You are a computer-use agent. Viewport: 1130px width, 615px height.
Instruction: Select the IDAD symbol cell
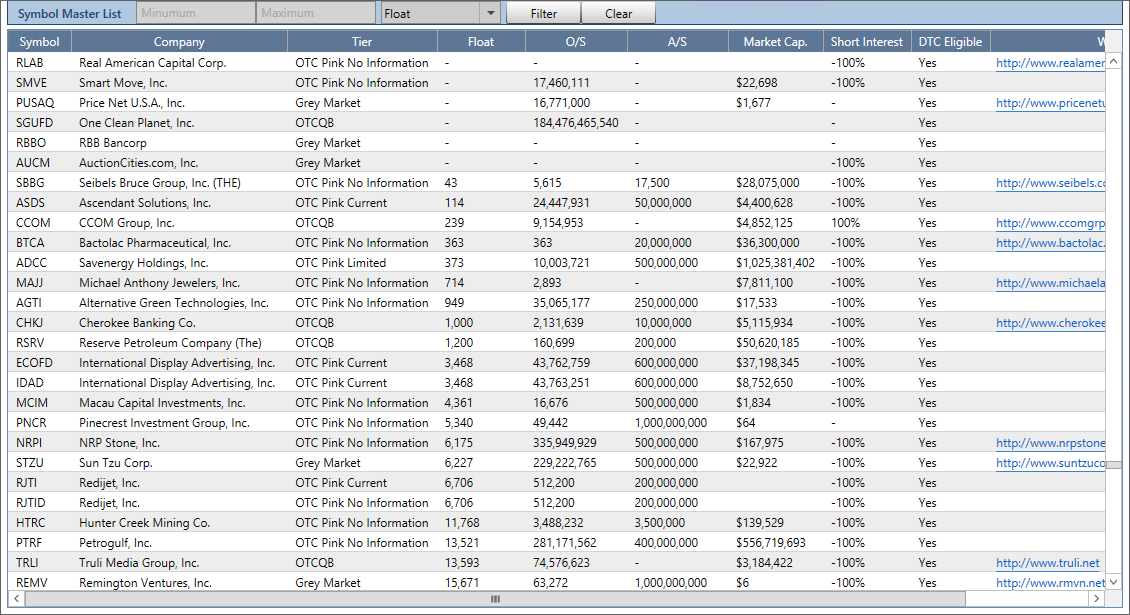tap(30, 383)
